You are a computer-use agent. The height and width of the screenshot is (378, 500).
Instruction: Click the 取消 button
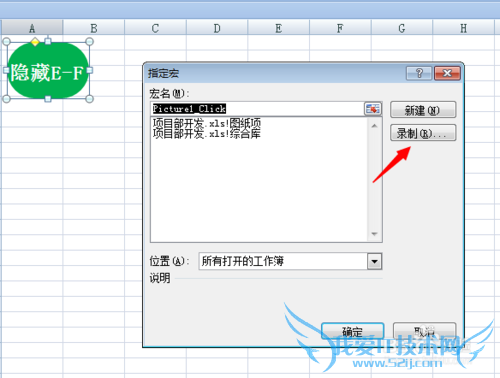pyautogui.click(x=424, y=331)
